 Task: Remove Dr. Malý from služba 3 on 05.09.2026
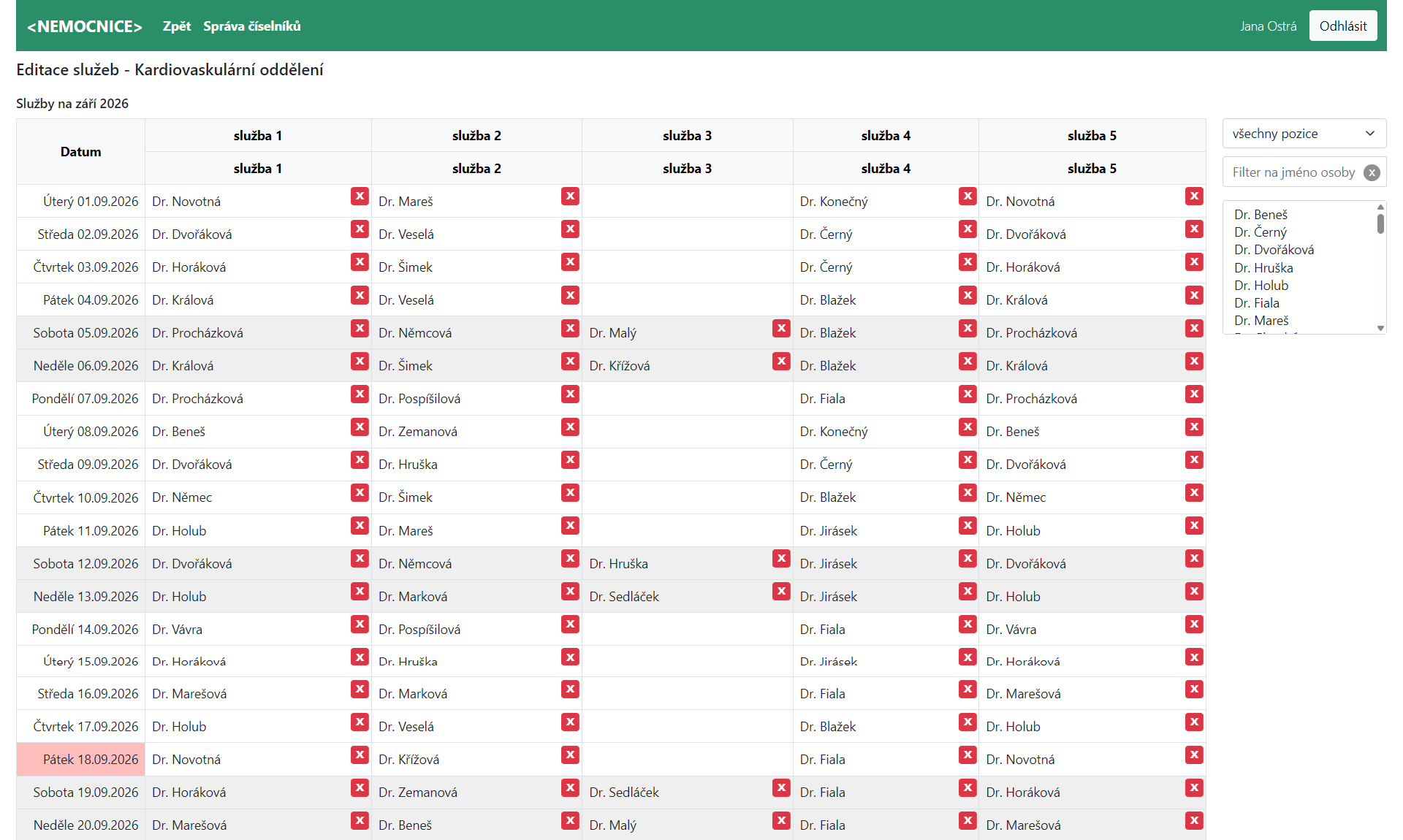[781, 328]
